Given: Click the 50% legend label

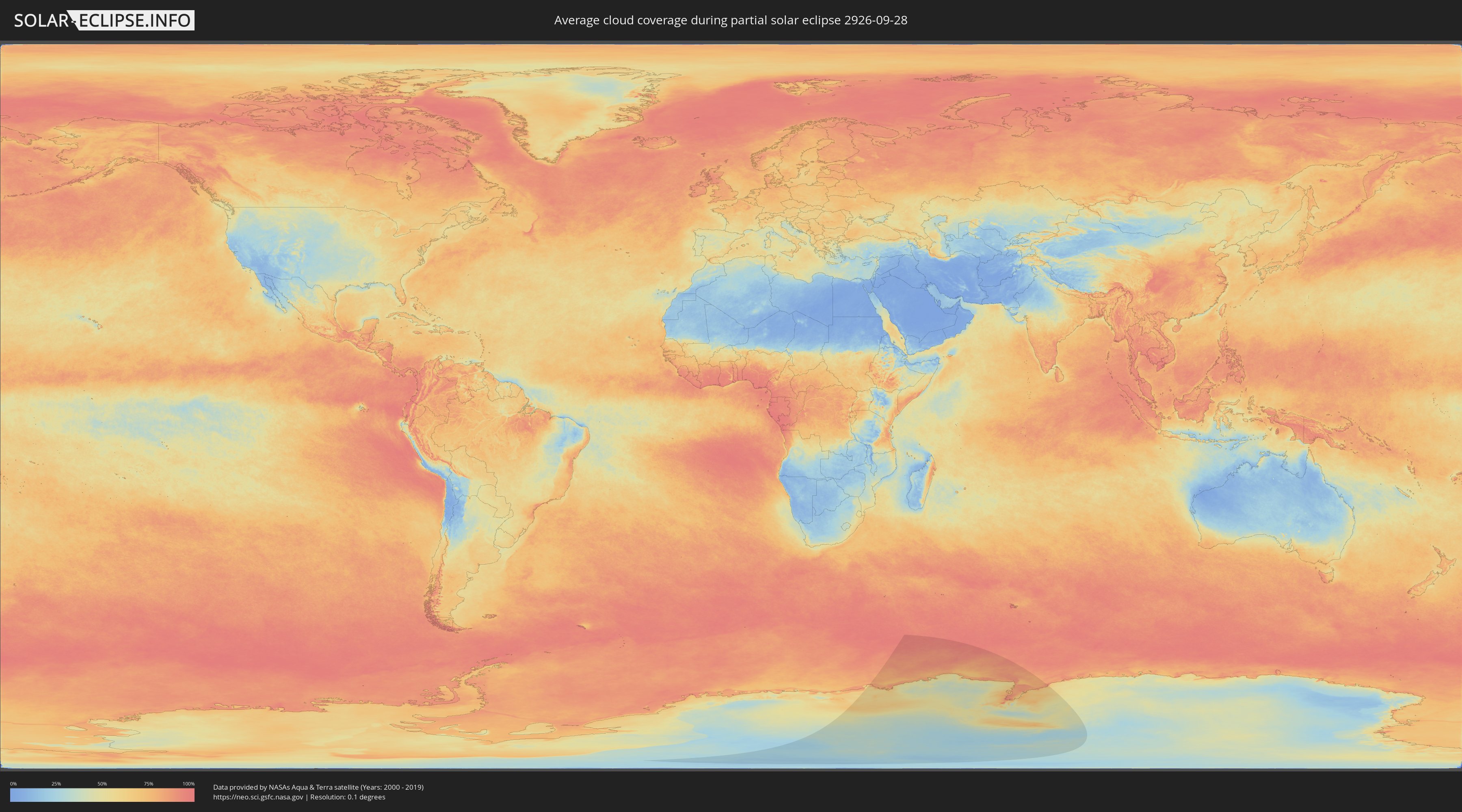Looking at the screenshot, I should (x=102, y=784).
